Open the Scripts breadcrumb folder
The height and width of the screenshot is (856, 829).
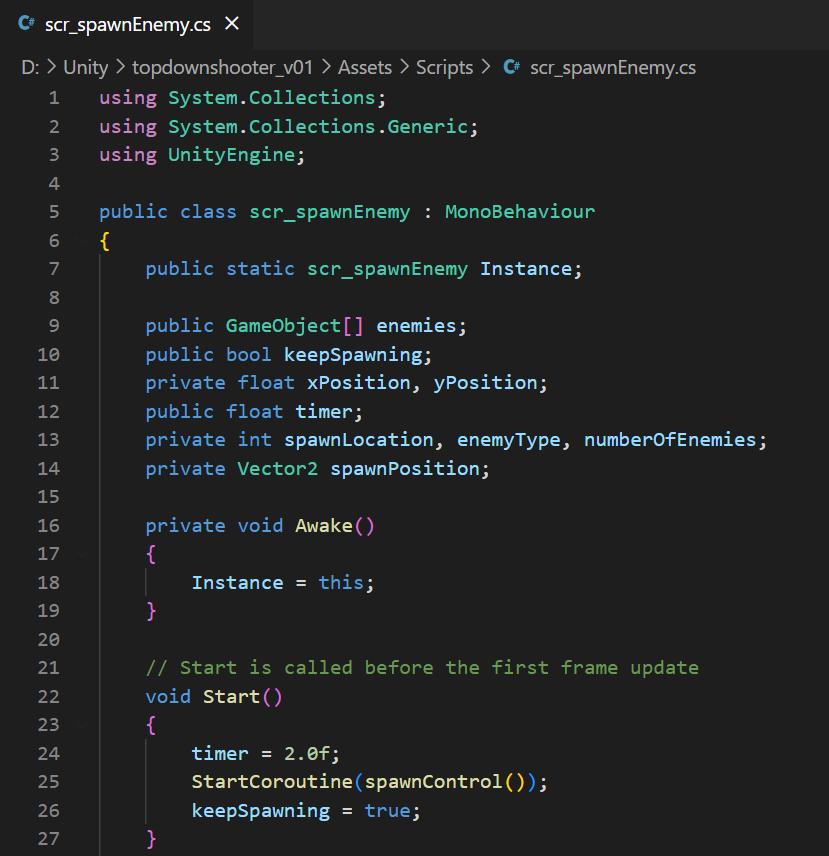click(444, 68)
